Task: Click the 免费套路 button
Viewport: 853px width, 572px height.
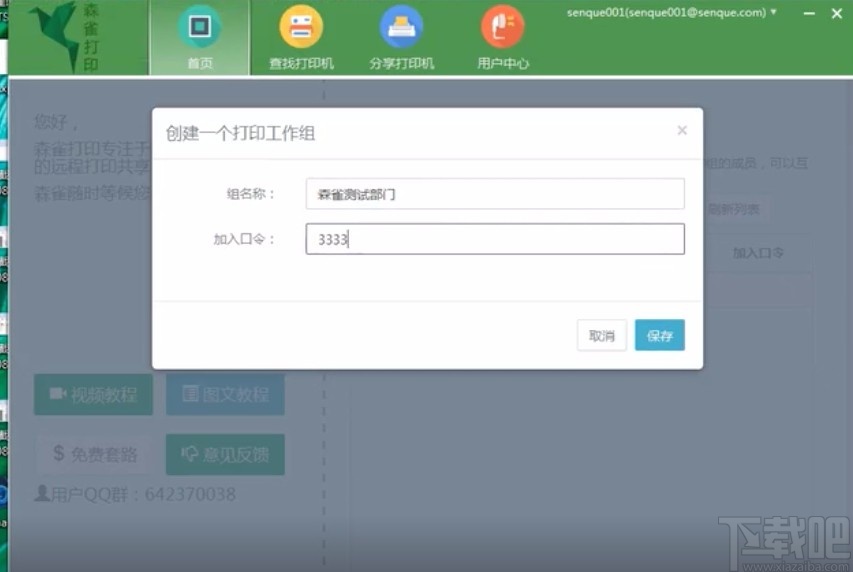Action: click(93, 454)
